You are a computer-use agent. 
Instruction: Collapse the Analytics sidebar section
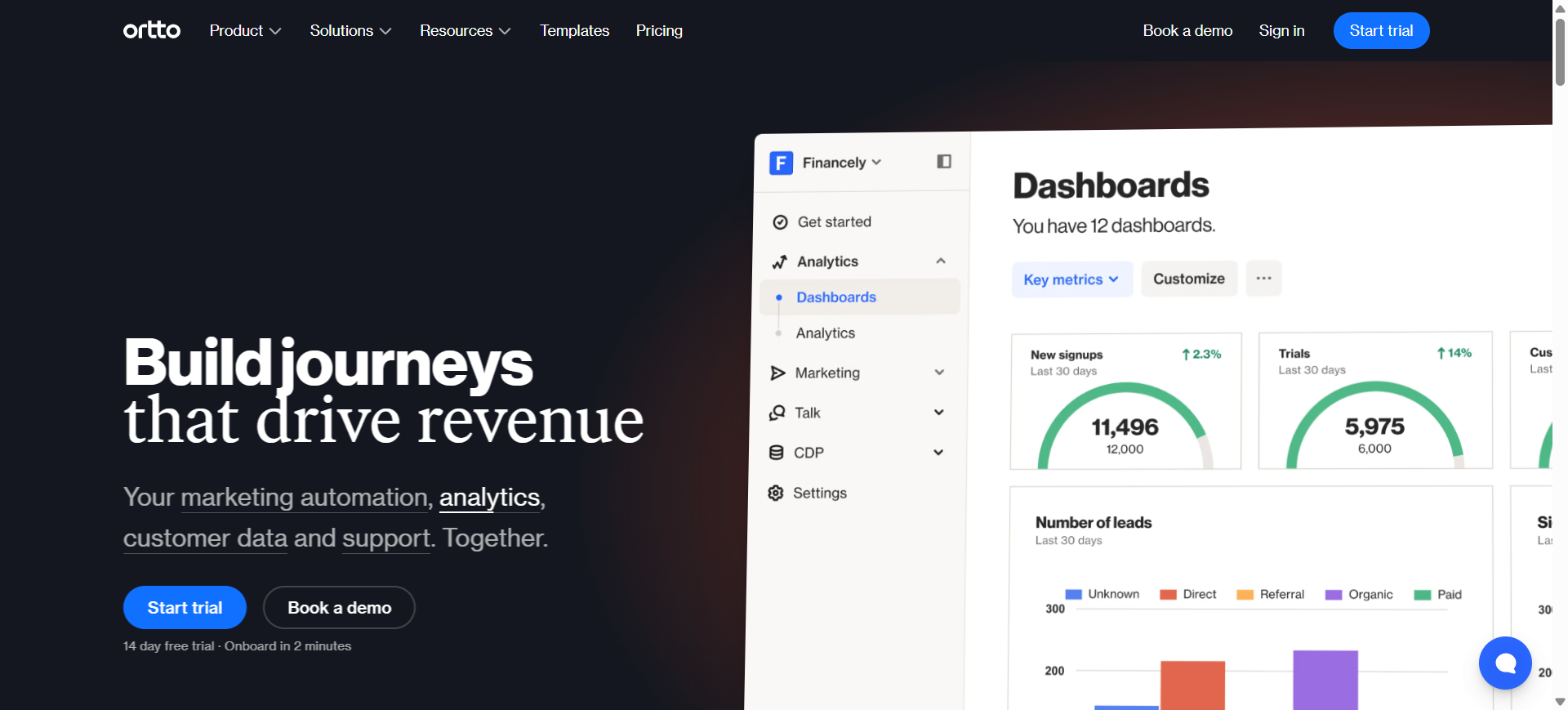(941, 261)
